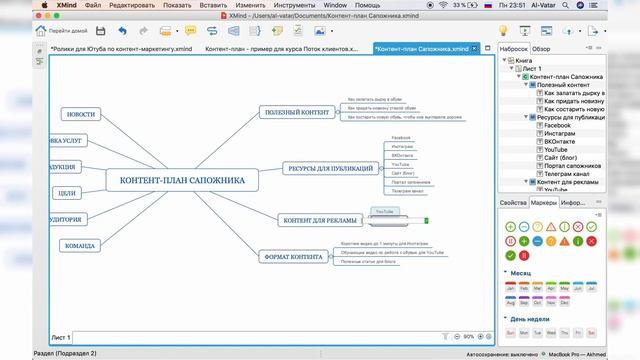Select the ЦЕЛИ topic node
The width and height of the screenshot is (640, 360).
point(67,193)
